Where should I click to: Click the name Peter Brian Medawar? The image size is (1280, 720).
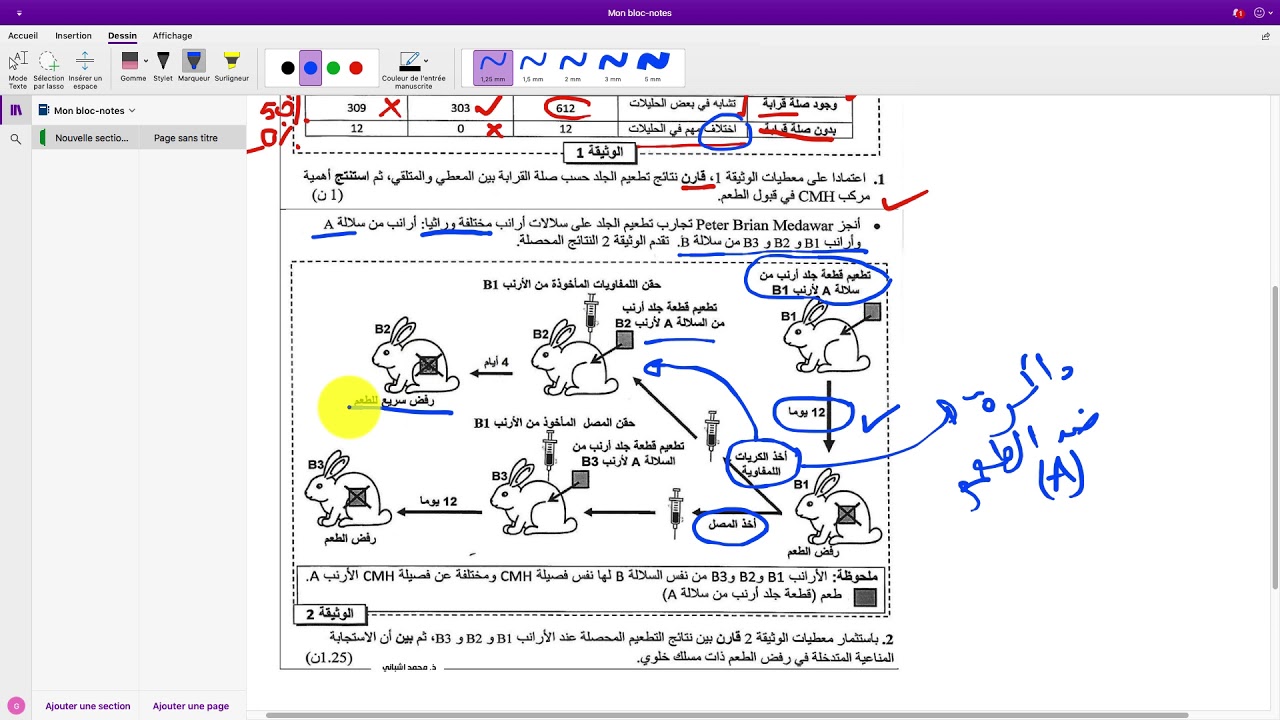(762, 225)
